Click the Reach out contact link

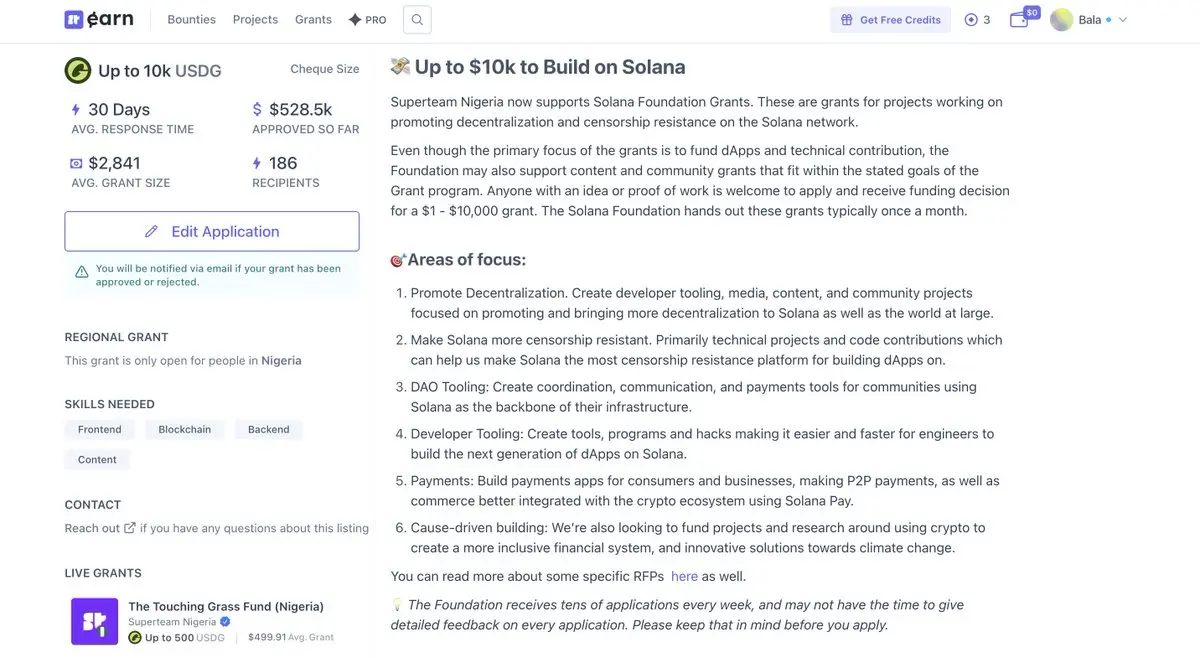[92, 528]
